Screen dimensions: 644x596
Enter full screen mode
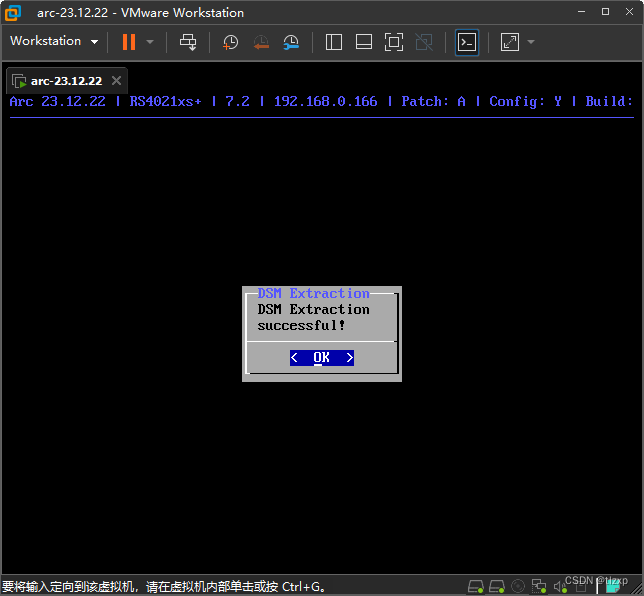pyautogui.click(x=393, y=42)
